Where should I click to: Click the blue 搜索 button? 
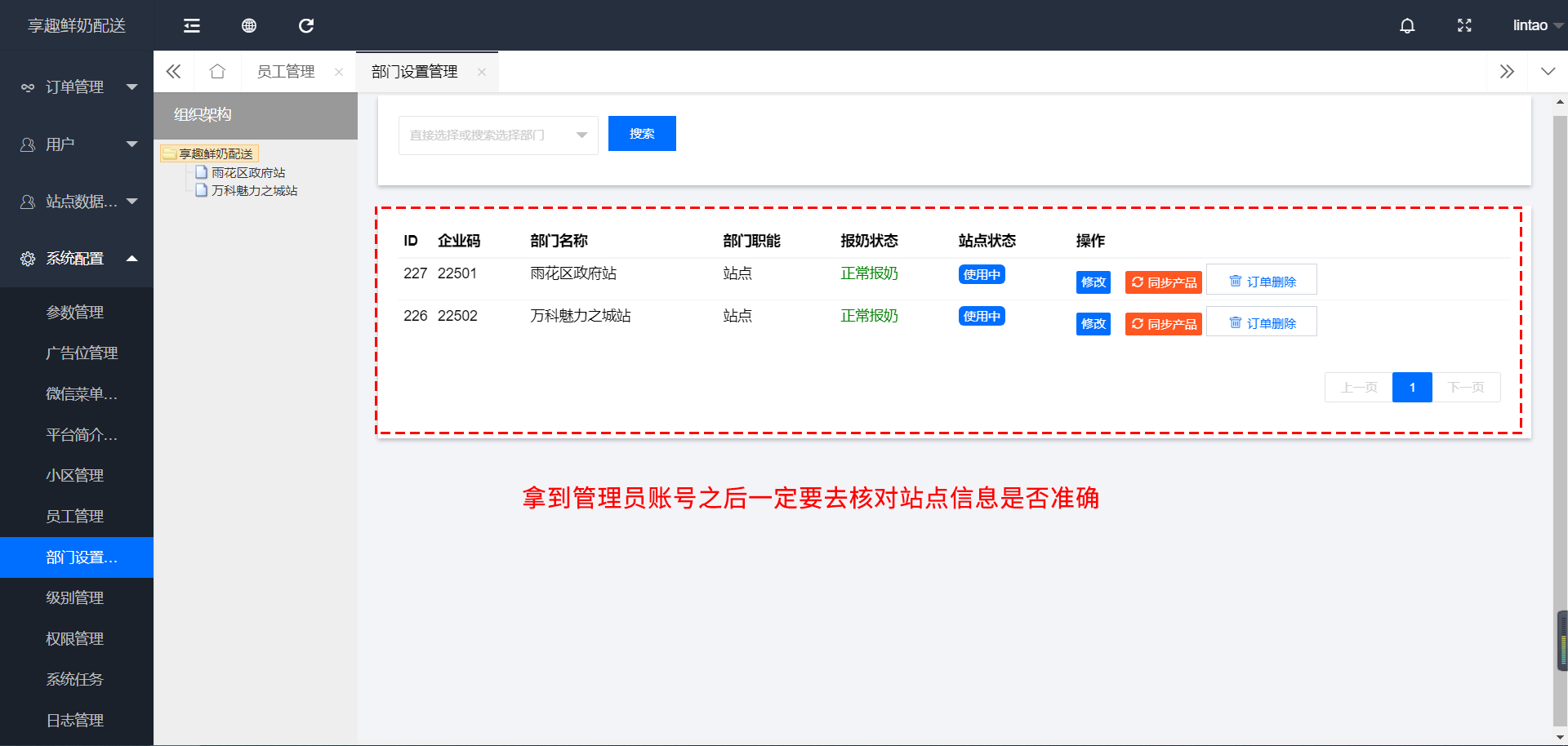642,134
